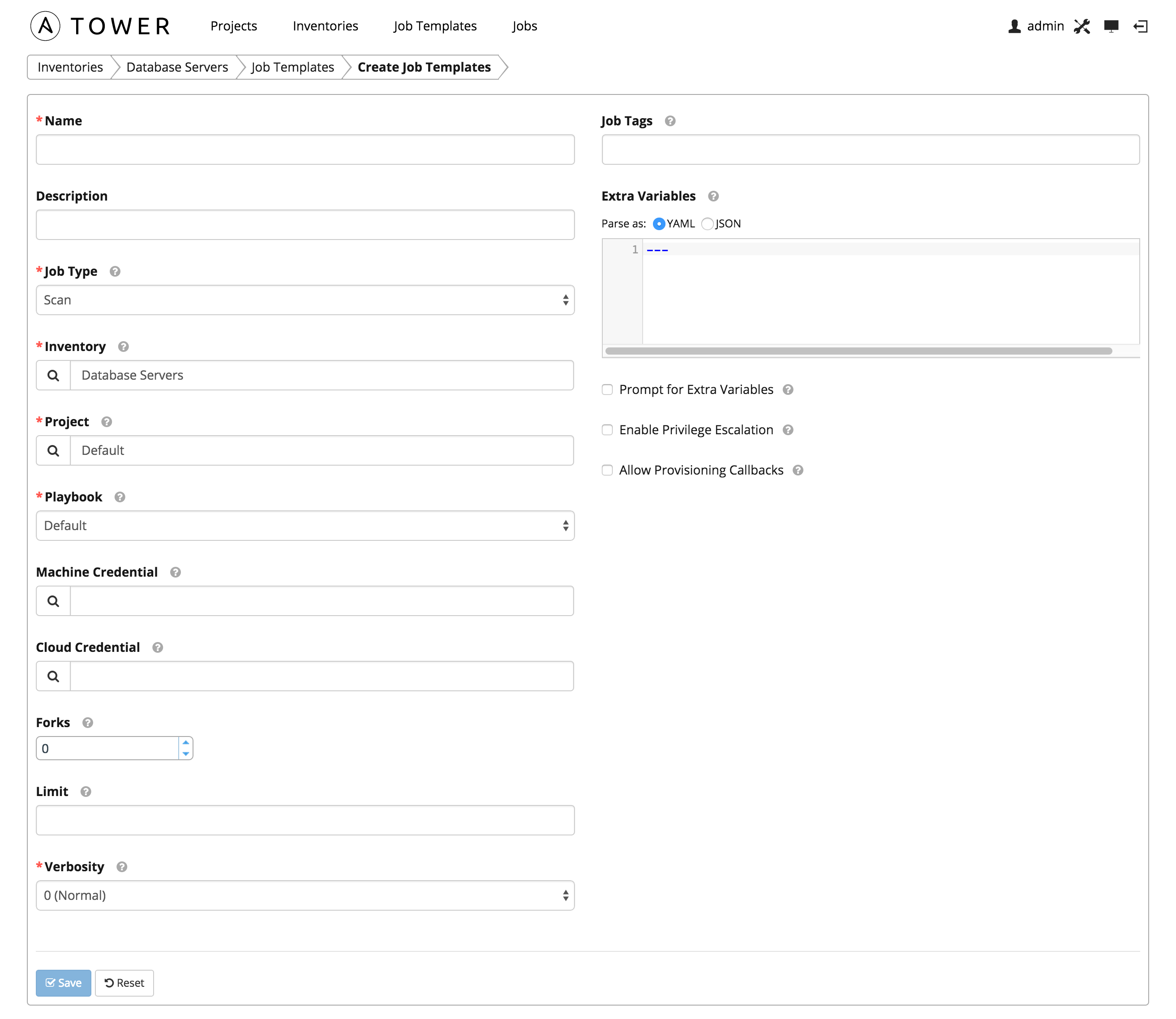The width and height of the screenshot is (1176, 1019).
Task: Show help for Machine Credential
Action: click(175, 572)
